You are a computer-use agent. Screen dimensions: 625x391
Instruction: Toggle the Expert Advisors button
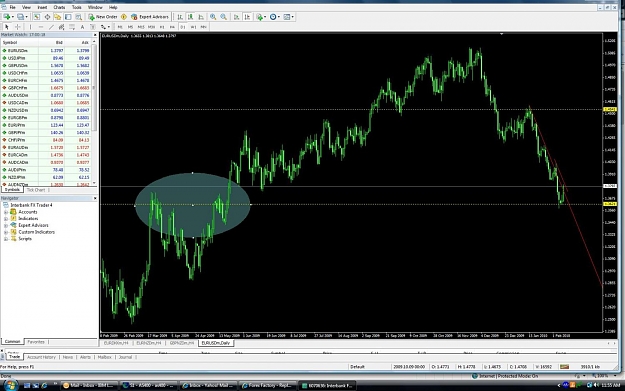(150, 17)
